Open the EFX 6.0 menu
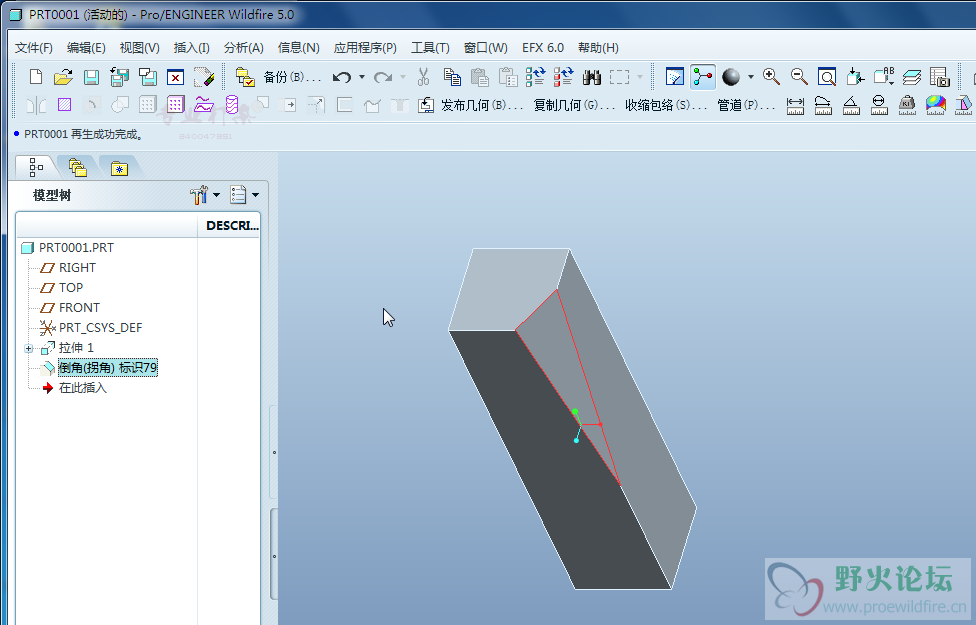The height and width of the screenshot is (625, 976). point(543,48)
